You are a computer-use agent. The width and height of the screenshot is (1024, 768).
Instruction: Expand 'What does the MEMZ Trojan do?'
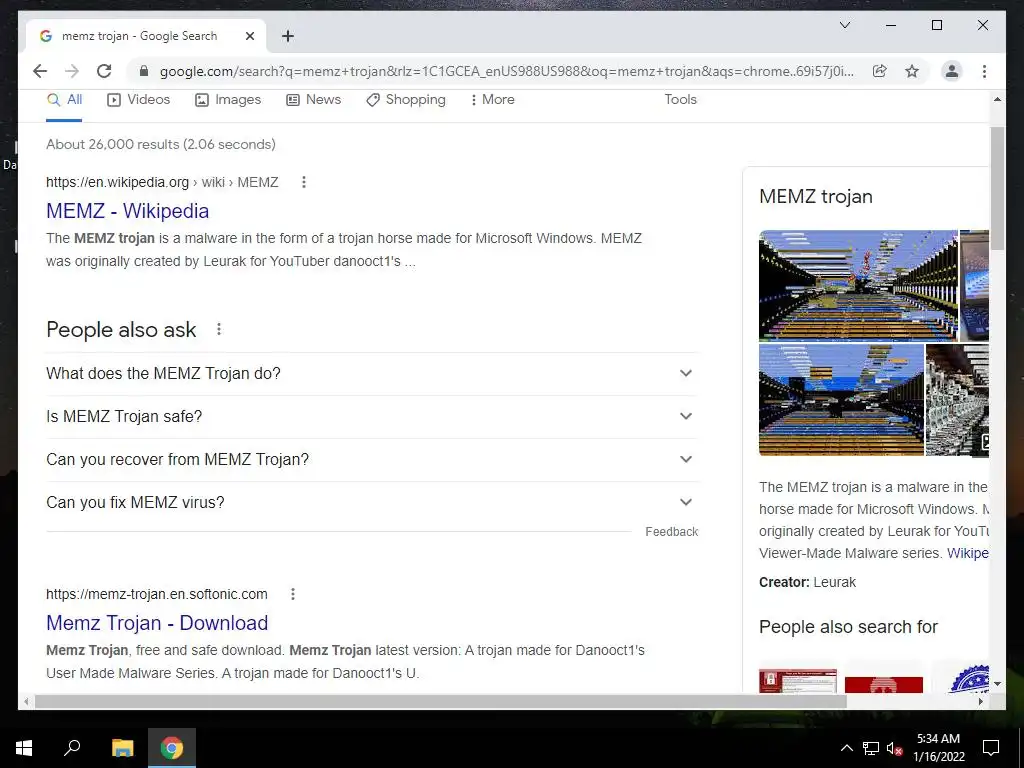[372, 374]
